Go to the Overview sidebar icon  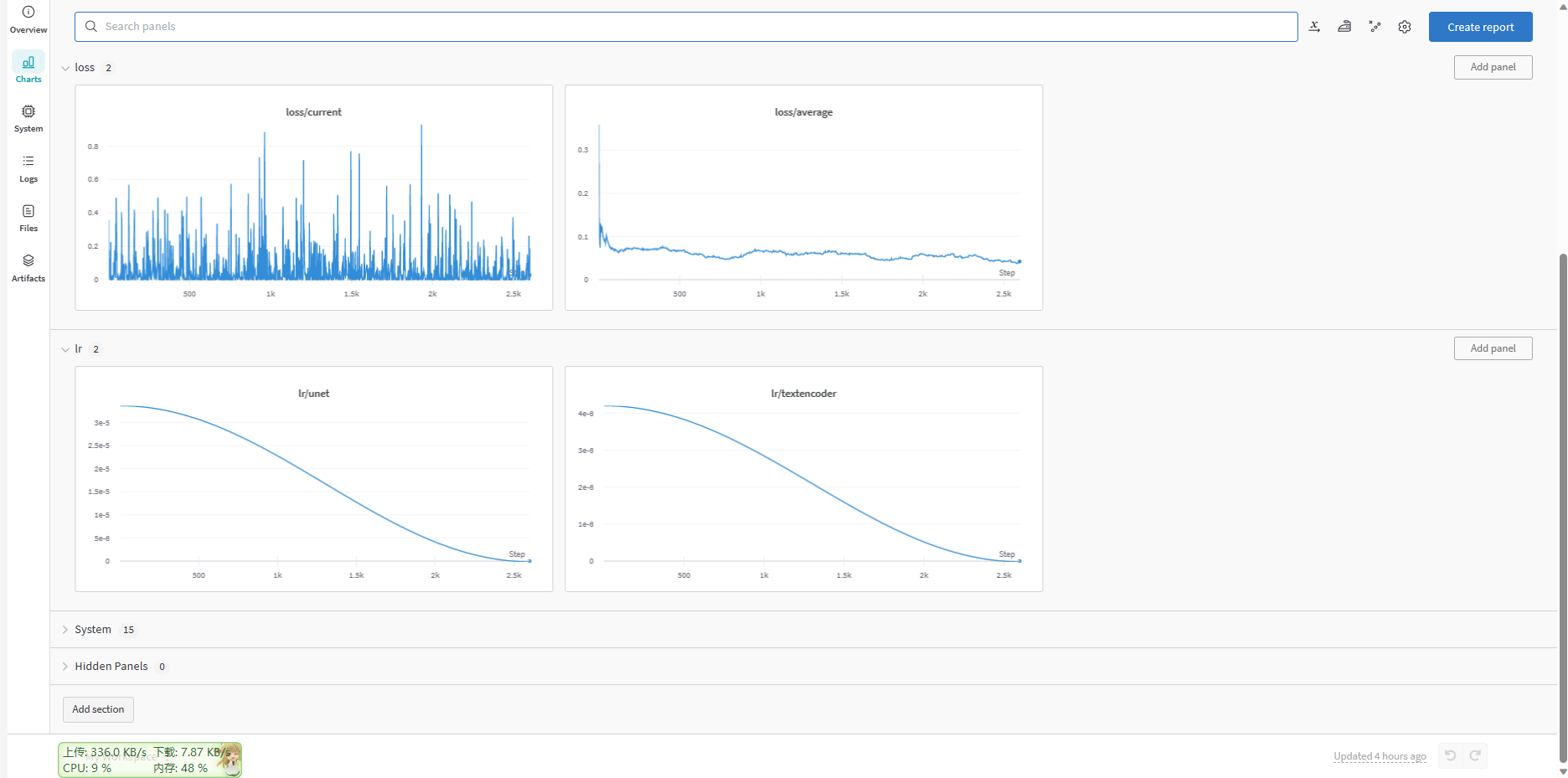pyautogui.click(x=28, y=12)
